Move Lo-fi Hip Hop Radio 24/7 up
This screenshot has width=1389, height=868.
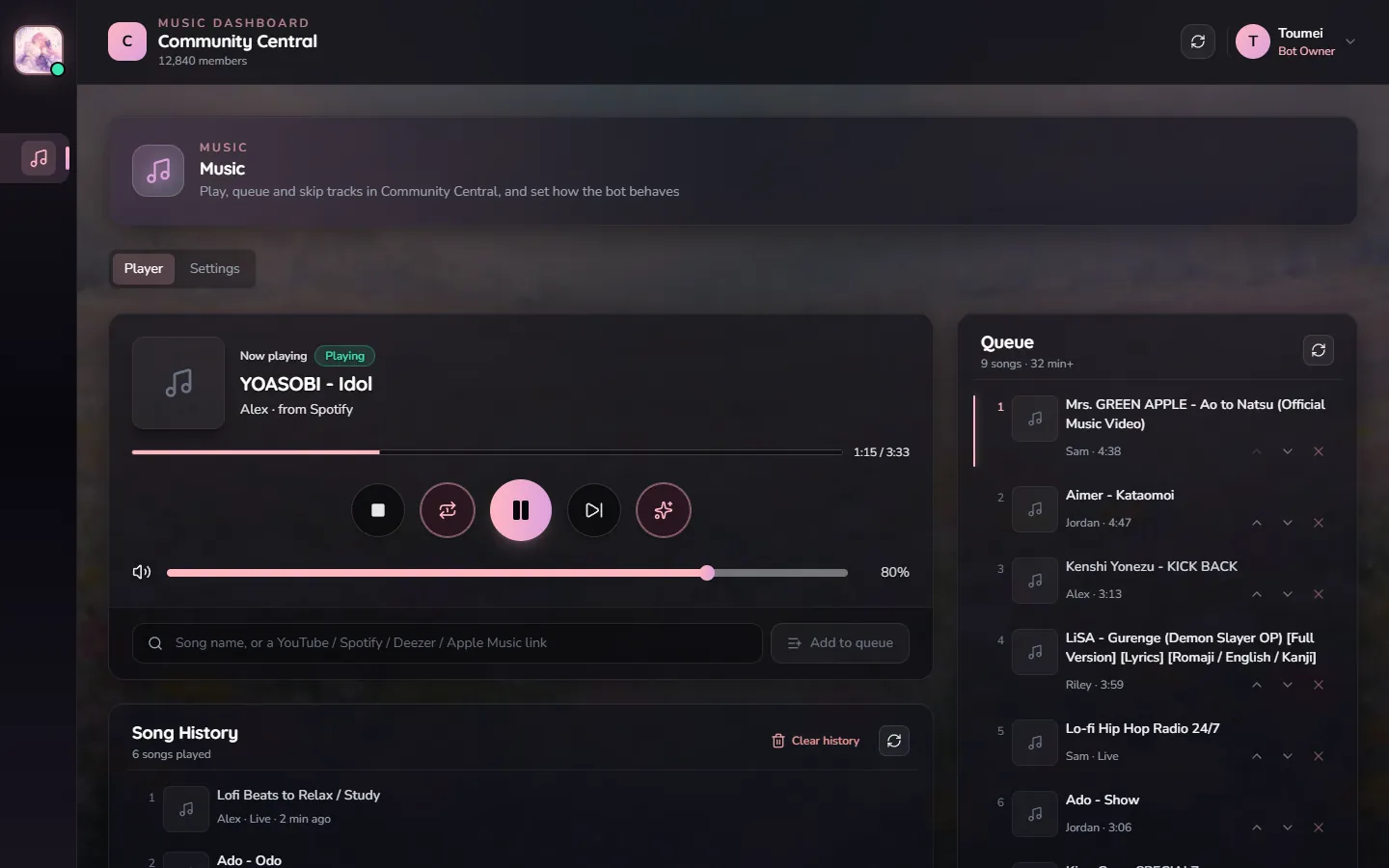point(1257,756)
